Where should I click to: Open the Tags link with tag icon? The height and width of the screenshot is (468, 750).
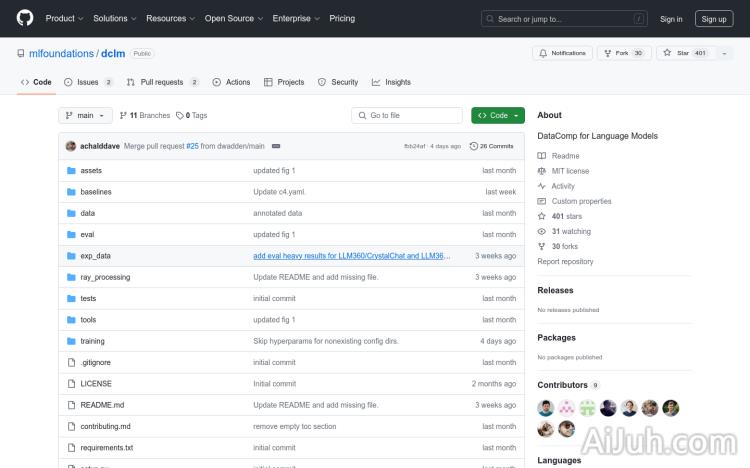(192, 115)
